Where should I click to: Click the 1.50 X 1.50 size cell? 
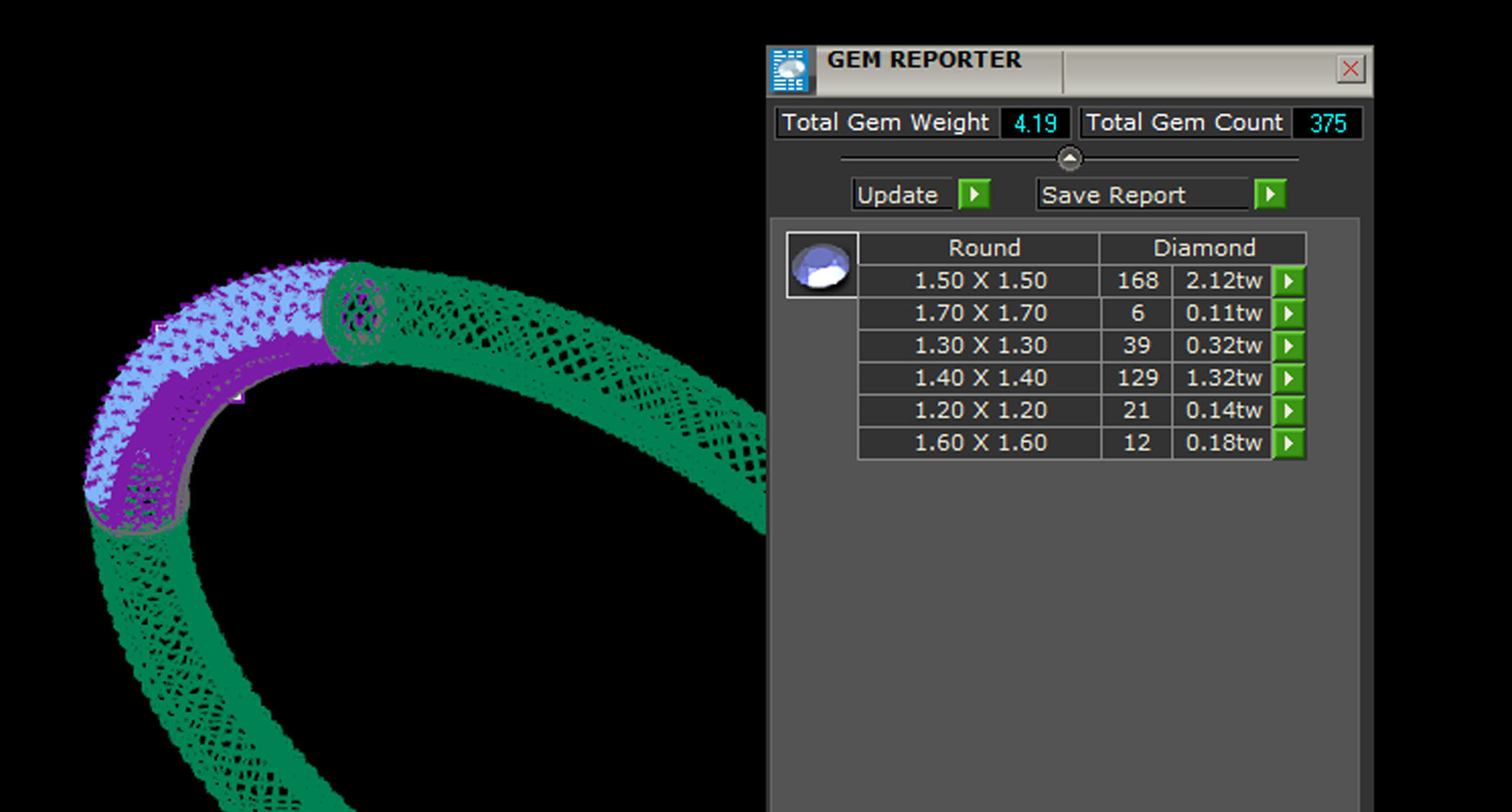pyautogui.click(x=979, y=281)
